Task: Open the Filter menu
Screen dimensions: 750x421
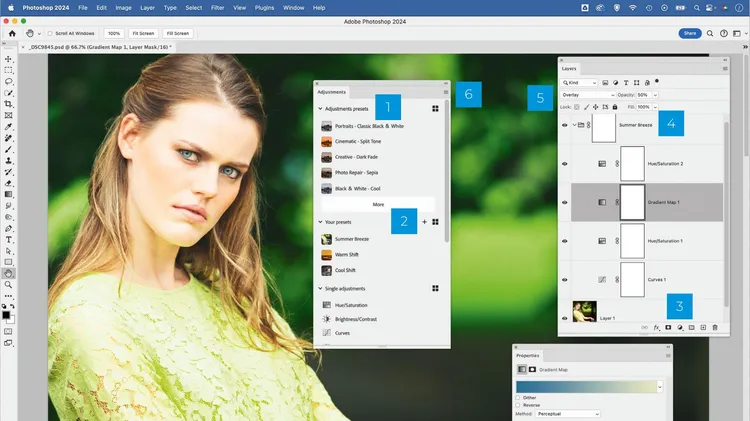Action: point(218,7)
